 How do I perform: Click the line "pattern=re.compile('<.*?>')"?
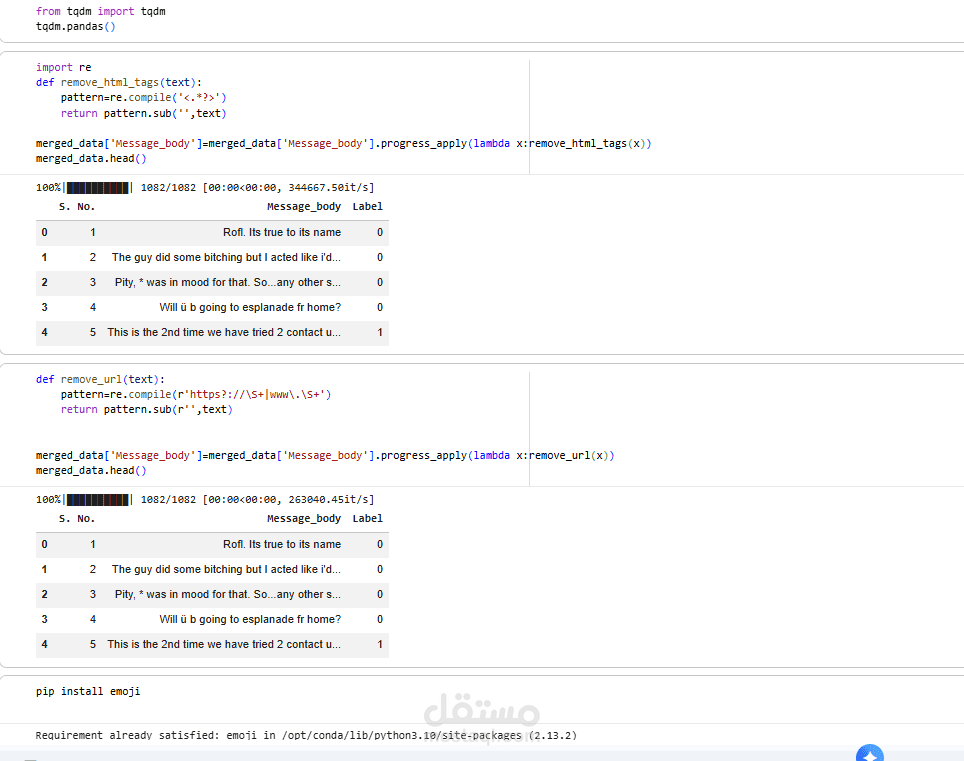pyautogui.click(x=143, y=98)
